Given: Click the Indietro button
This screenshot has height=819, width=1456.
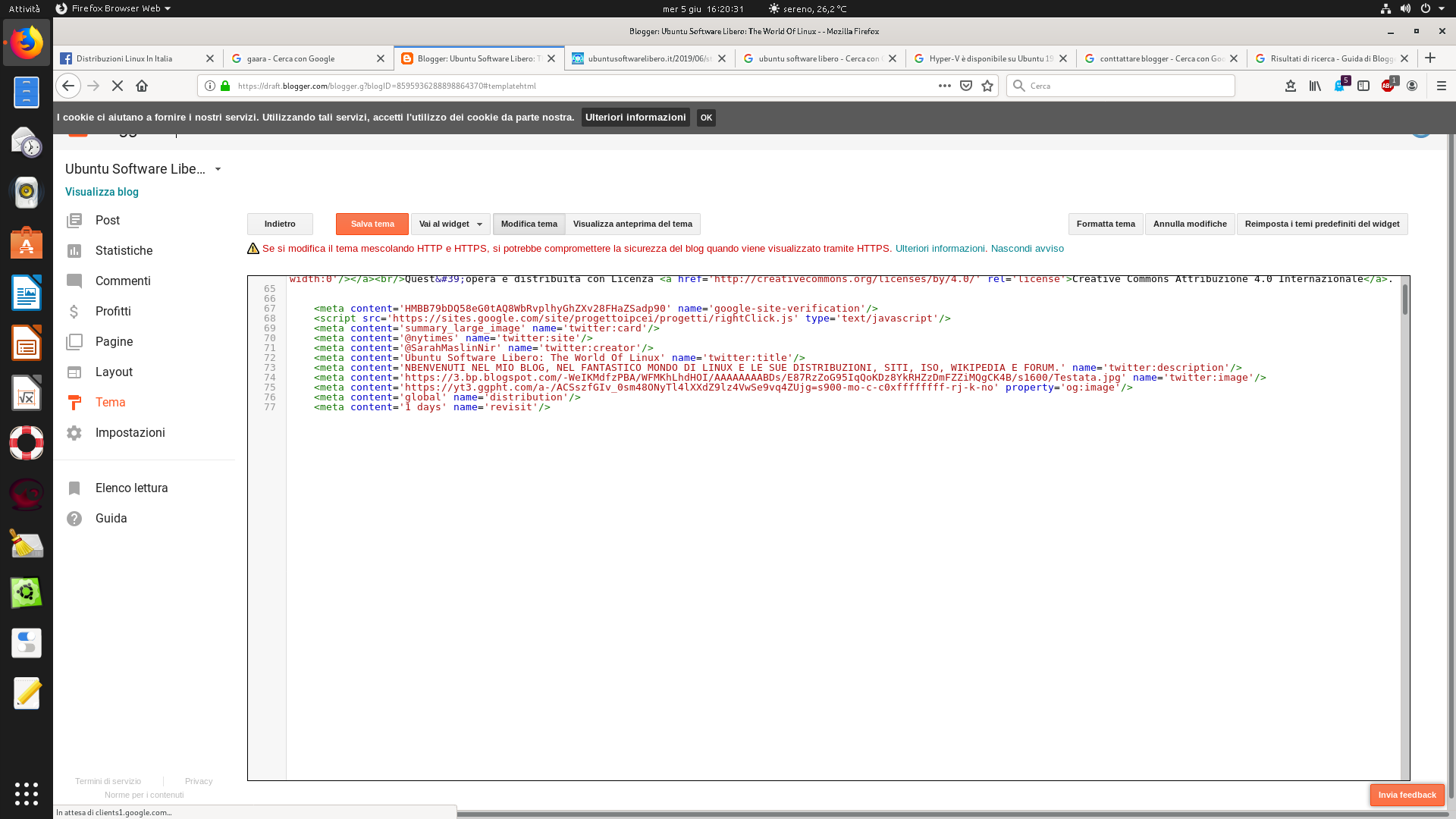Looking at the screenshot, I should 280,224.
